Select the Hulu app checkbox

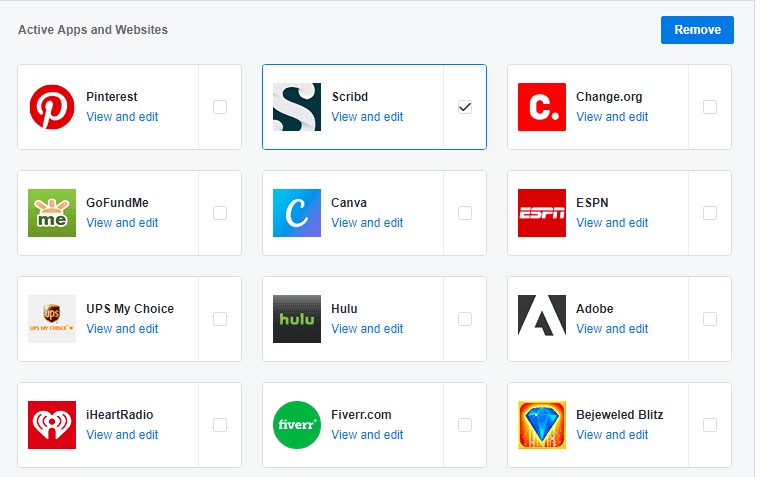point(465,319)
